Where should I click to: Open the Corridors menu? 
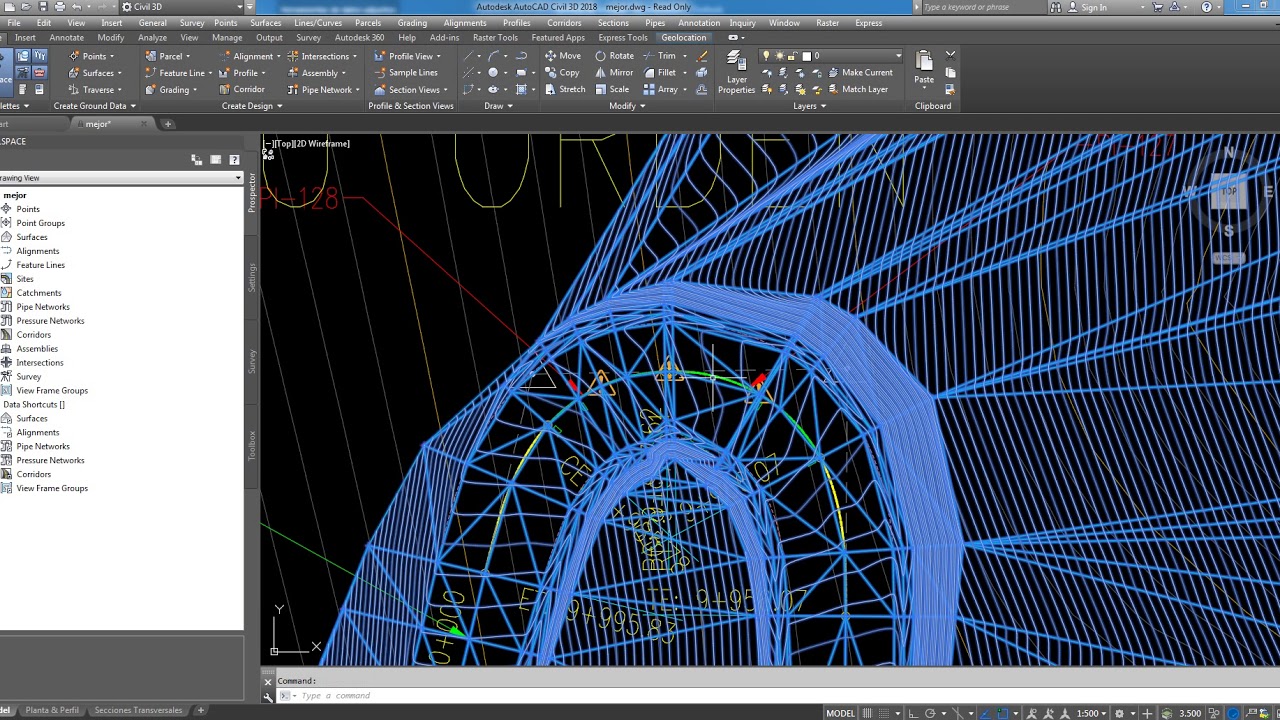564,23
